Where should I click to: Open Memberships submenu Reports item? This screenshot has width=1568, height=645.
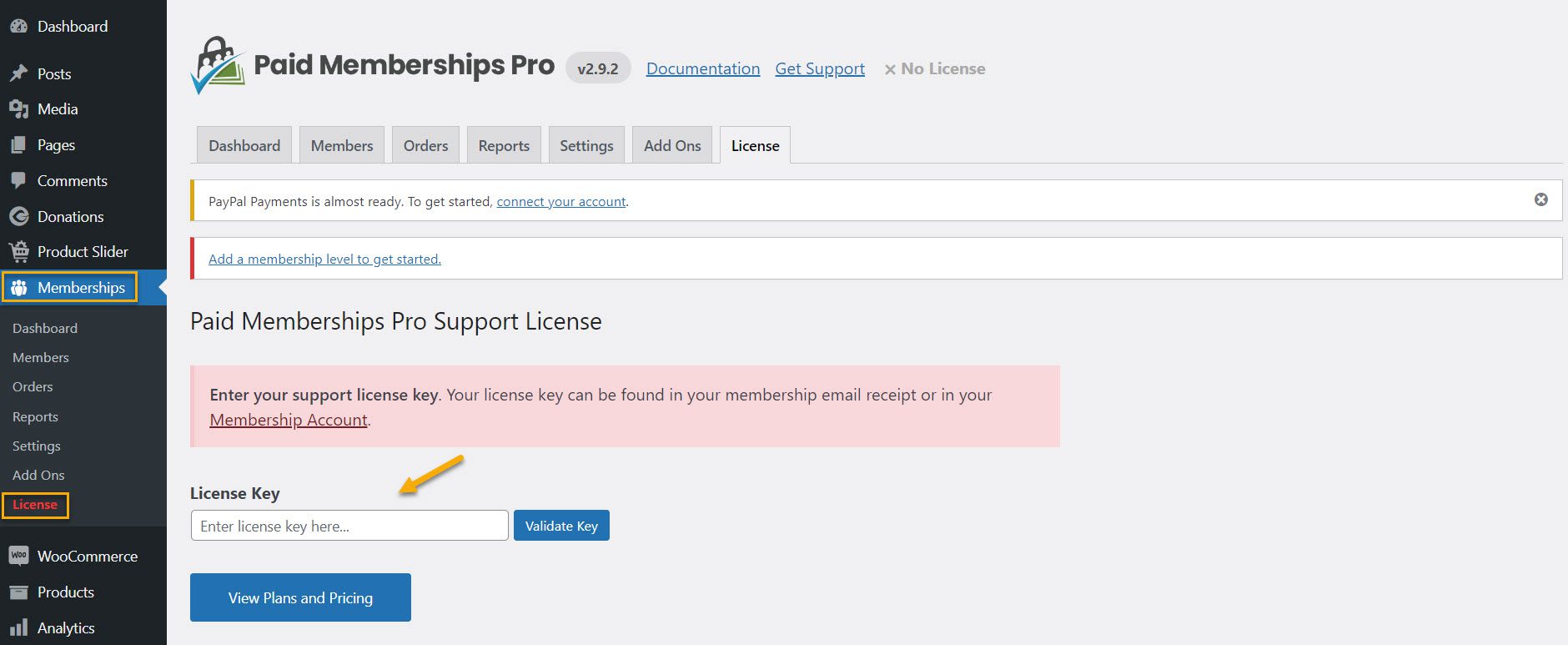click(x=35, y=416)
